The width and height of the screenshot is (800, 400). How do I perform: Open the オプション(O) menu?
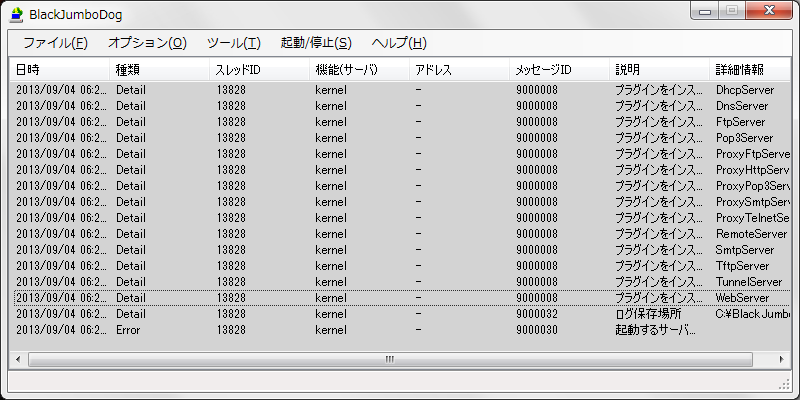tap(147, 43)
